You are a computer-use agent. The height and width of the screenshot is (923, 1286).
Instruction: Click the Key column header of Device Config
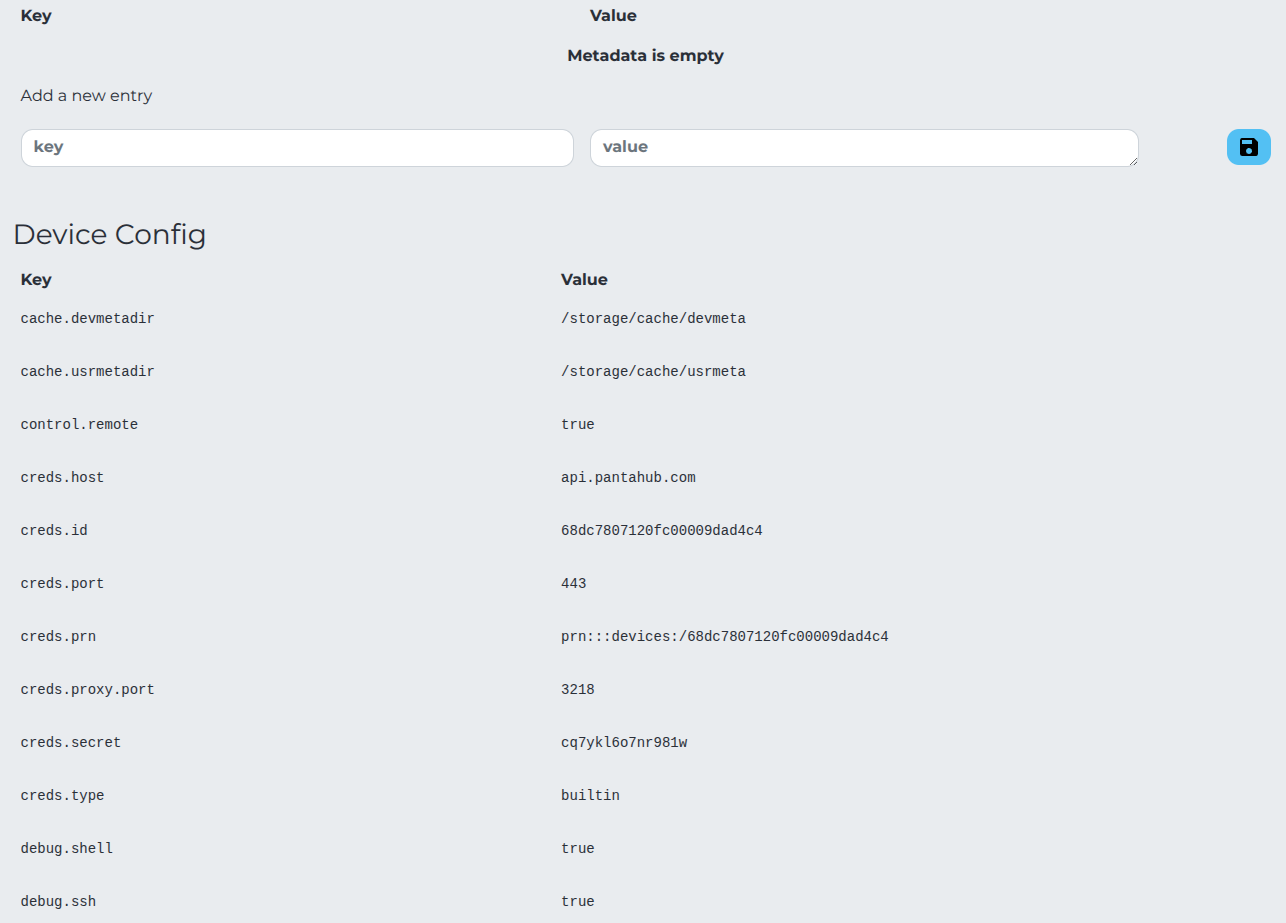[x=36, y=280]
